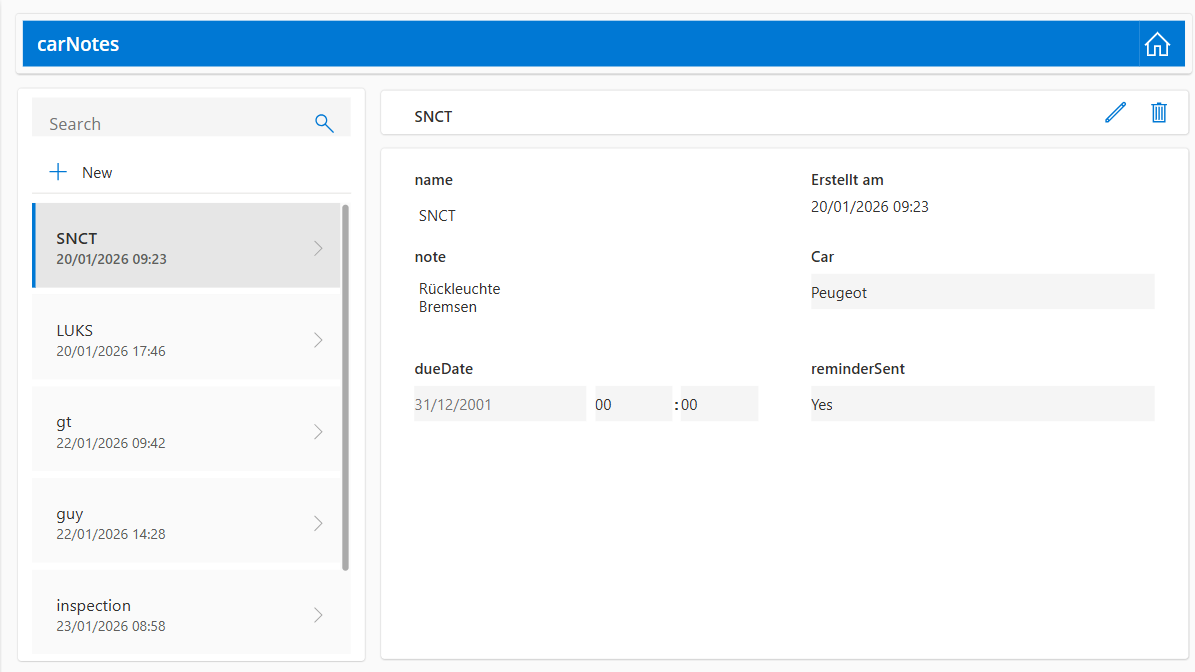Viewport: 1195px width, 672px height.
Task: Click the reminderSent label
Action: (857, 369)
